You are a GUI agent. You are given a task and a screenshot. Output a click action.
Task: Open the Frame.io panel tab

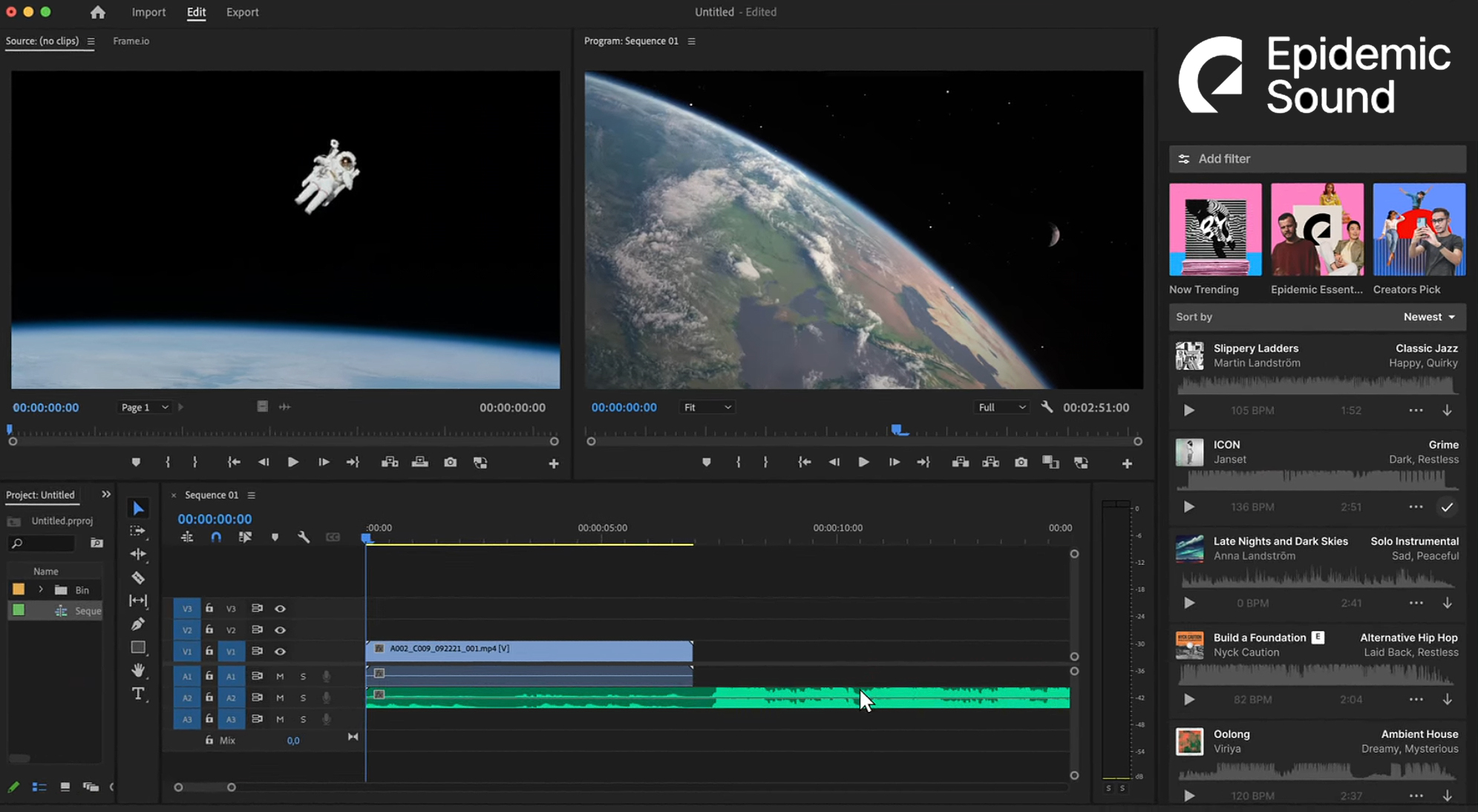point(131,41)
